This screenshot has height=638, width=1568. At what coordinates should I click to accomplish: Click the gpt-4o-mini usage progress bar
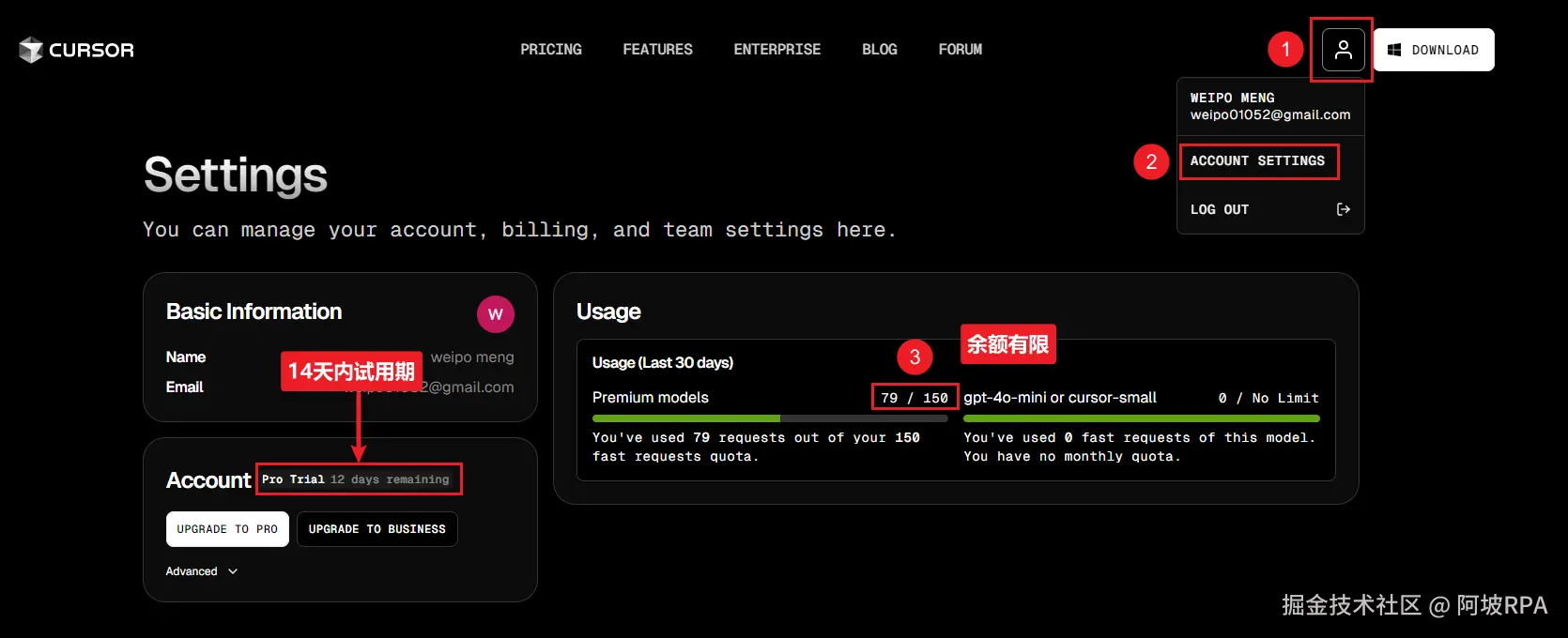click(1142, 418)
